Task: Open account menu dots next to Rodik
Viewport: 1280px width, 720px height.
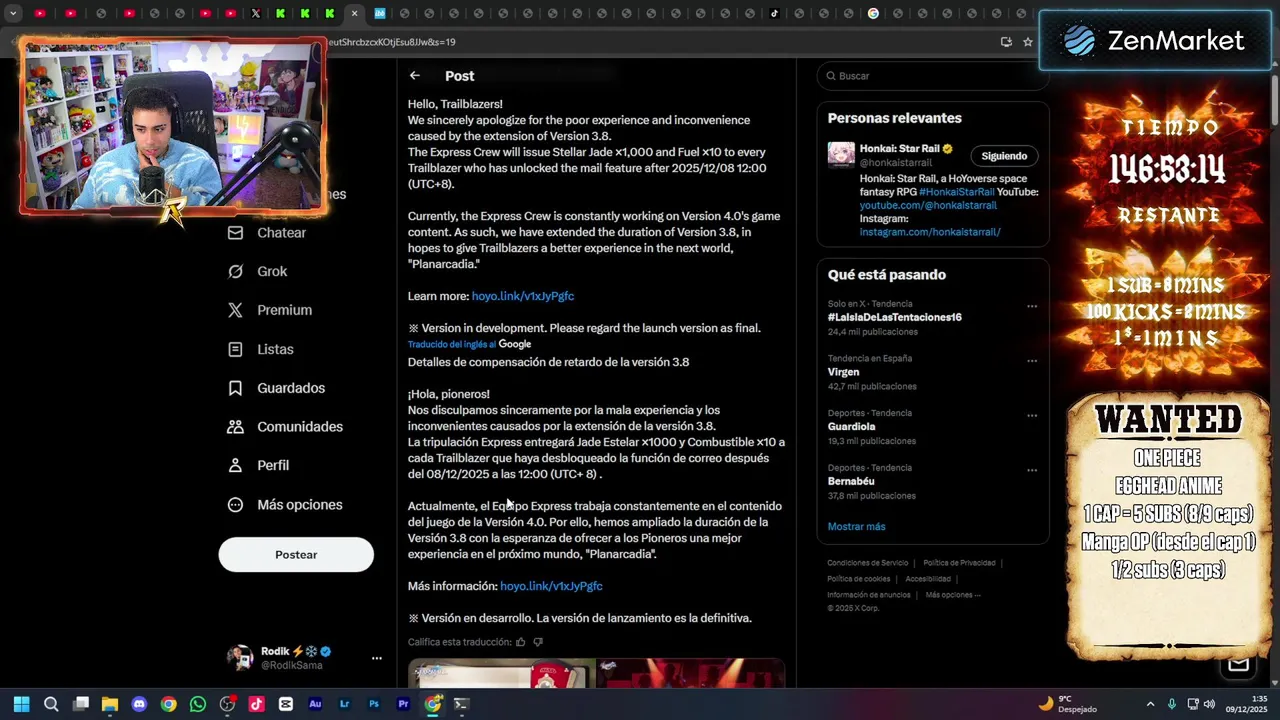Action: (377, 658)
